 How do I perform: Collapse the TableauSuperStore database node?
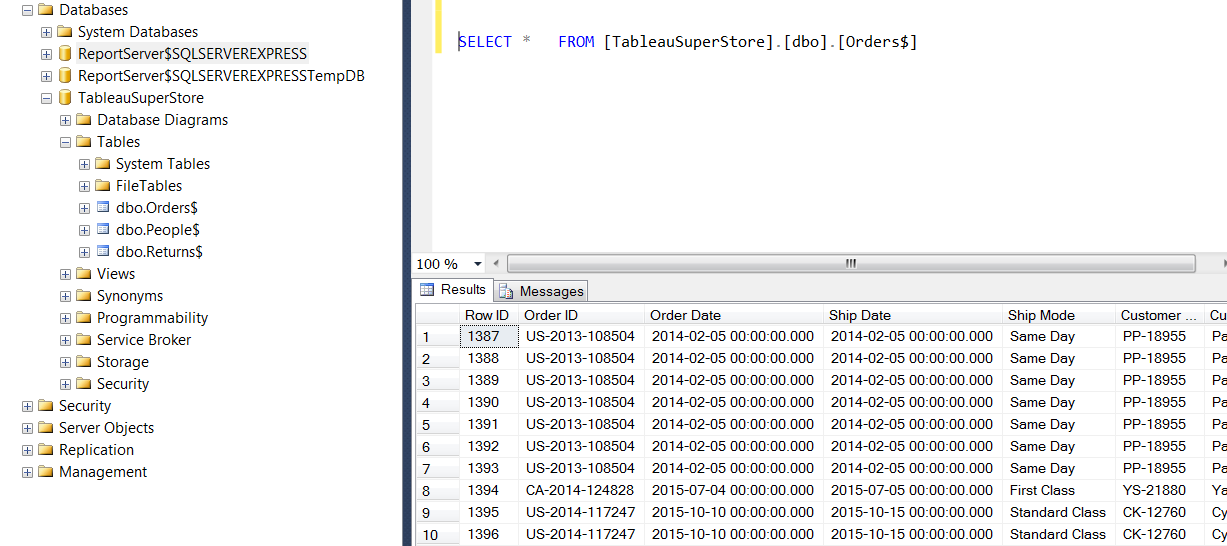point(46,98)
